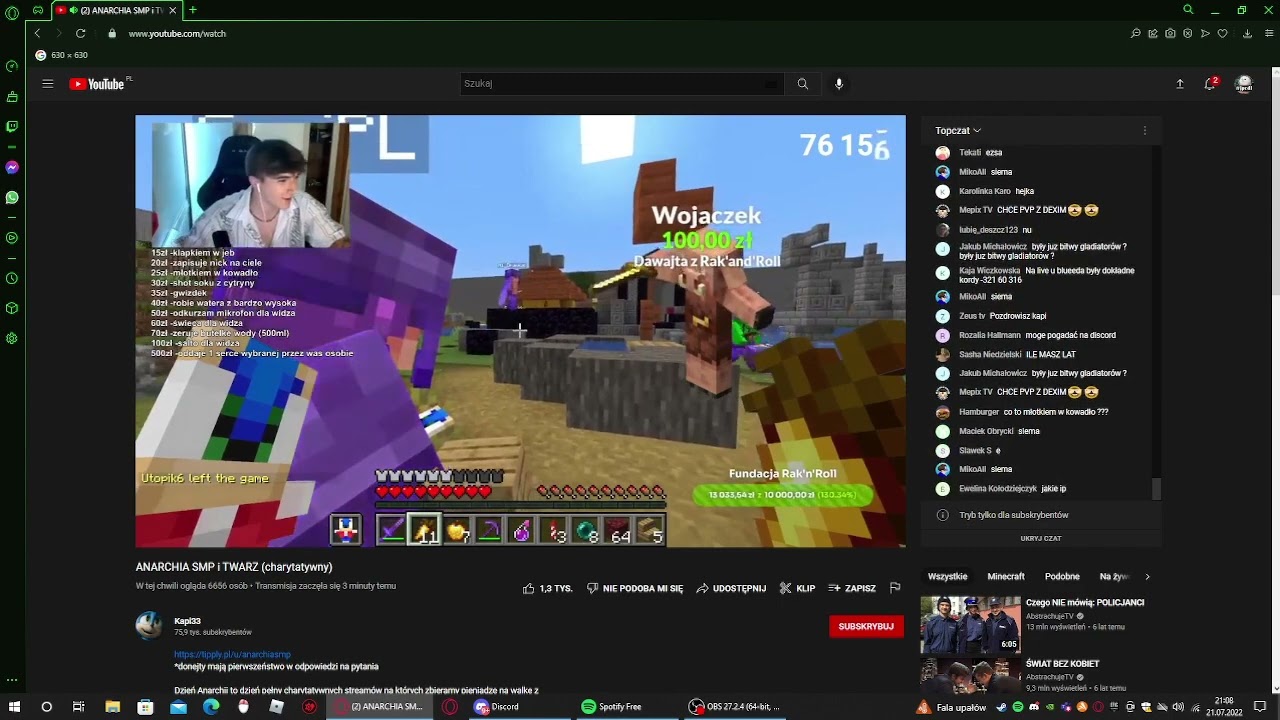Open the WhatsApp sidebar icon
This screenshot has height=720, width=1280.
click(12, 197)
